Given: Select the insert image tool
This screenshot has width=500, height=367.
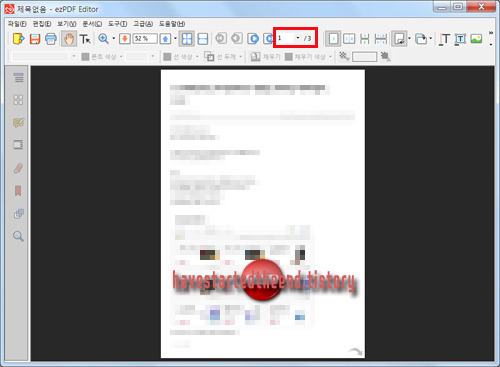Looking at the screenshot, I should (x=476, y=39).
